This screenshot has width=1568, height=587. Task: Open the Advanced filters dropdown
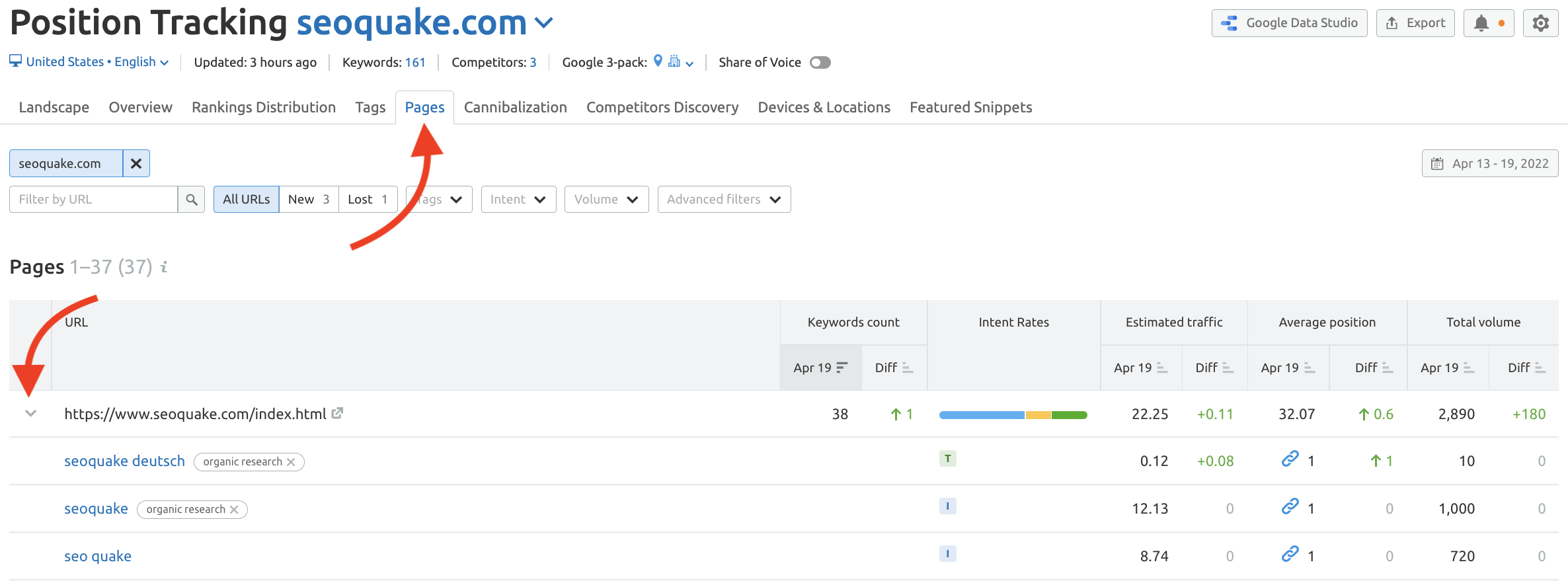725,199
